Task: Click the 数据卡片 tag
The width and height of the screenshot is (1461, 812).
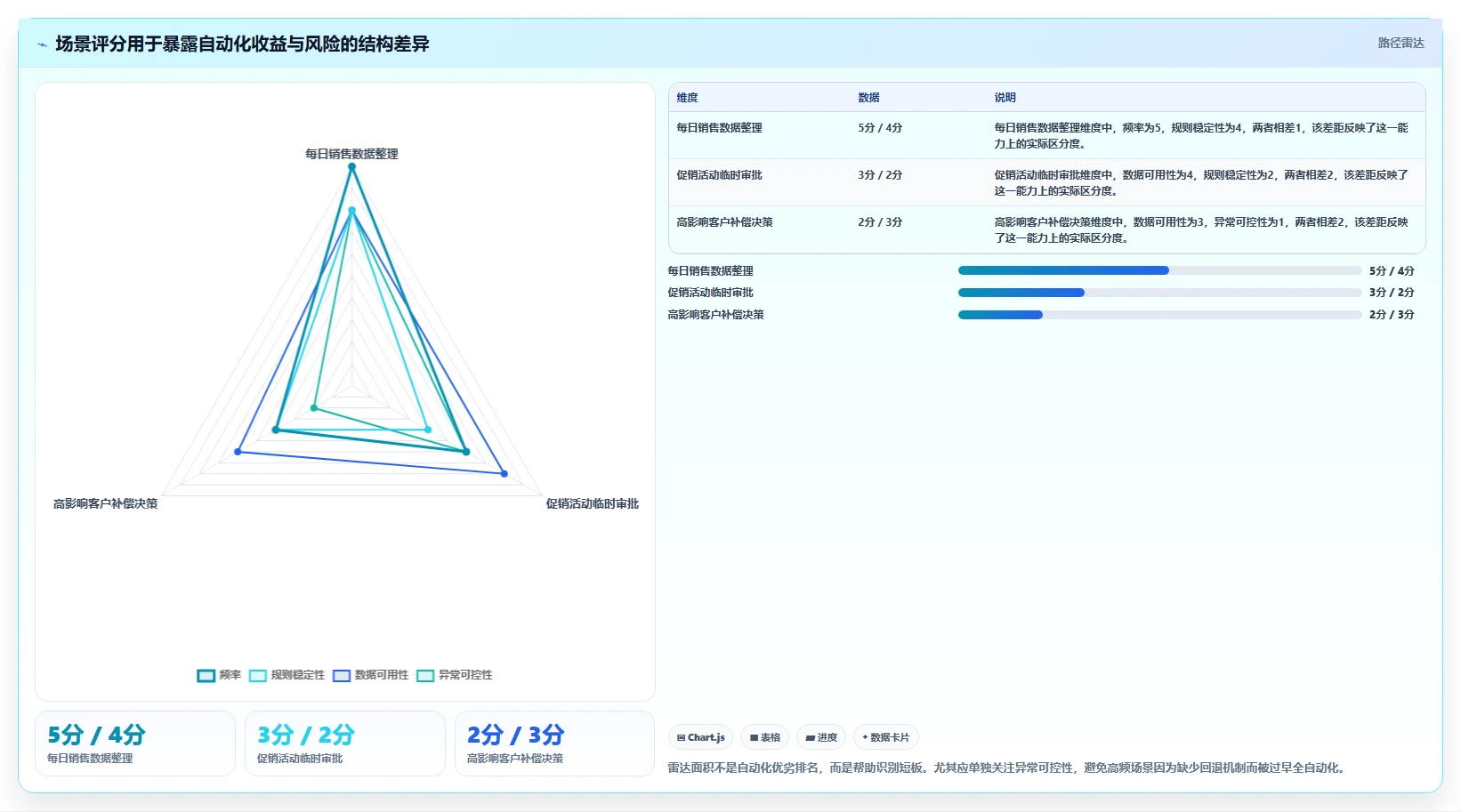Action: 886,737
